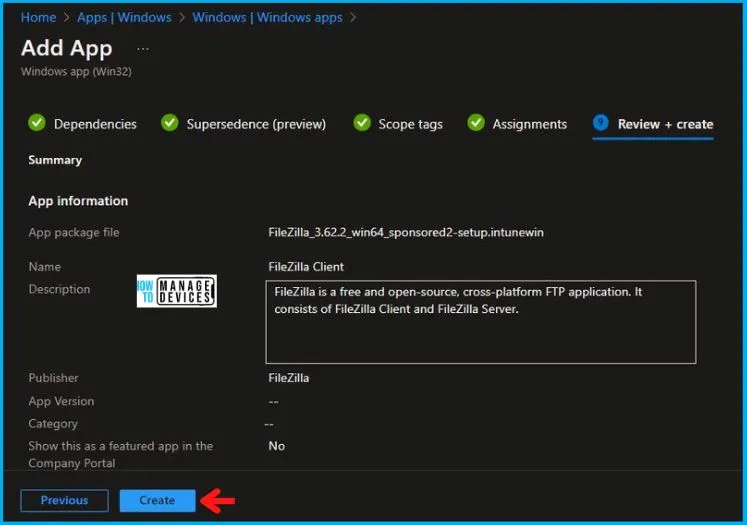This screenshot has height=525, width=747.
Task: Click green checkmark icon beside Assignments
Action: [x=476, y=123]
